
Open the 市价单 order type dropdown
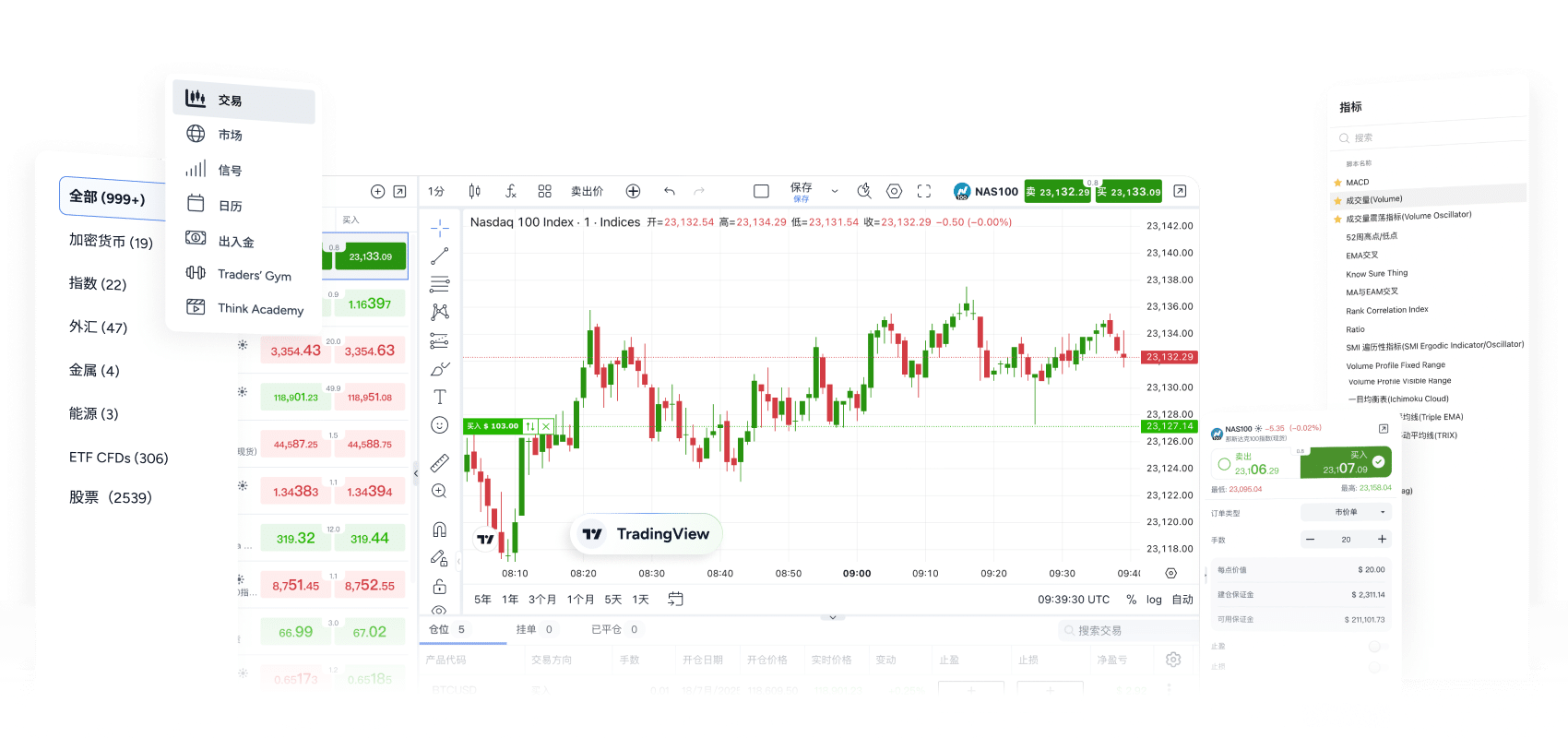click(x=1346, y=512)
